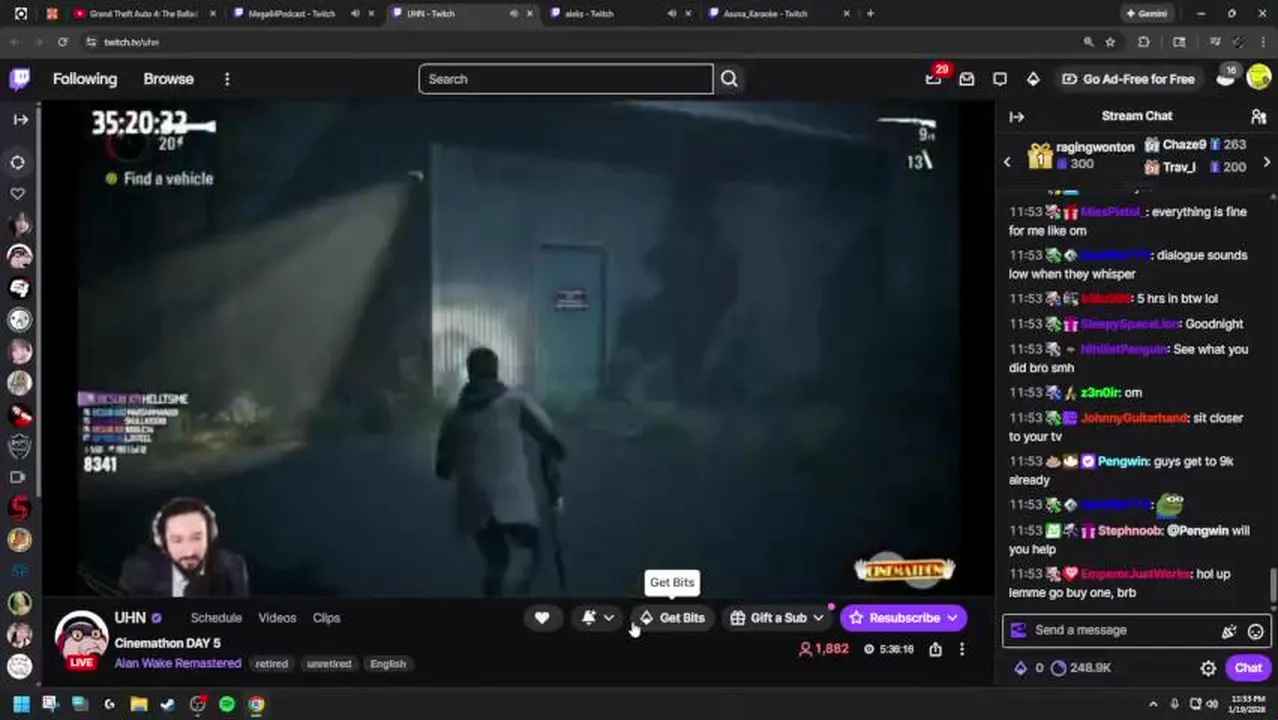This screenshot has width=1278, height=720.
Task: Click the Get Bits diamond icon in top bar
Action: [x=1033, y=79]
